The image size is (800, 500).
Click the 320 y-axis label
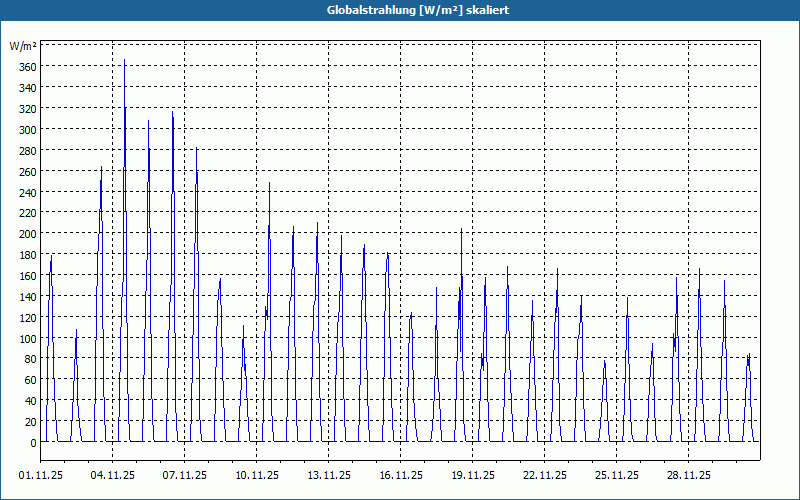click(28, 109)
